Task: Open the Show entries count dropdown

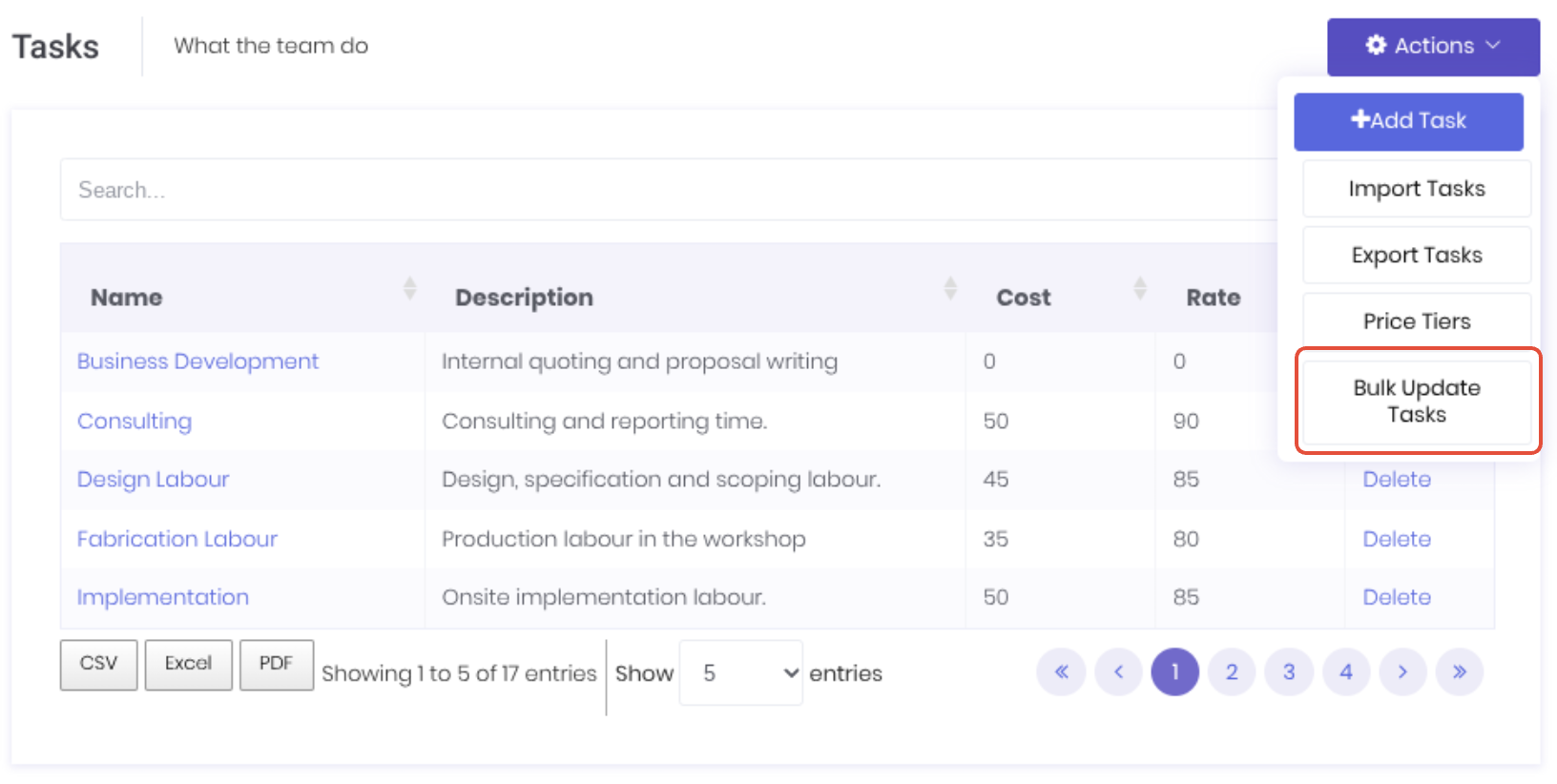Action: [740, 673]
